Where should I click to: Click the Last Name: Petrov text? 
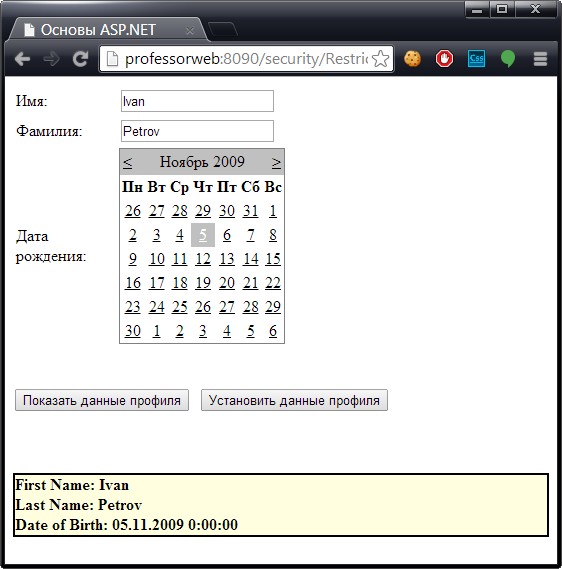tap(78, 505)
